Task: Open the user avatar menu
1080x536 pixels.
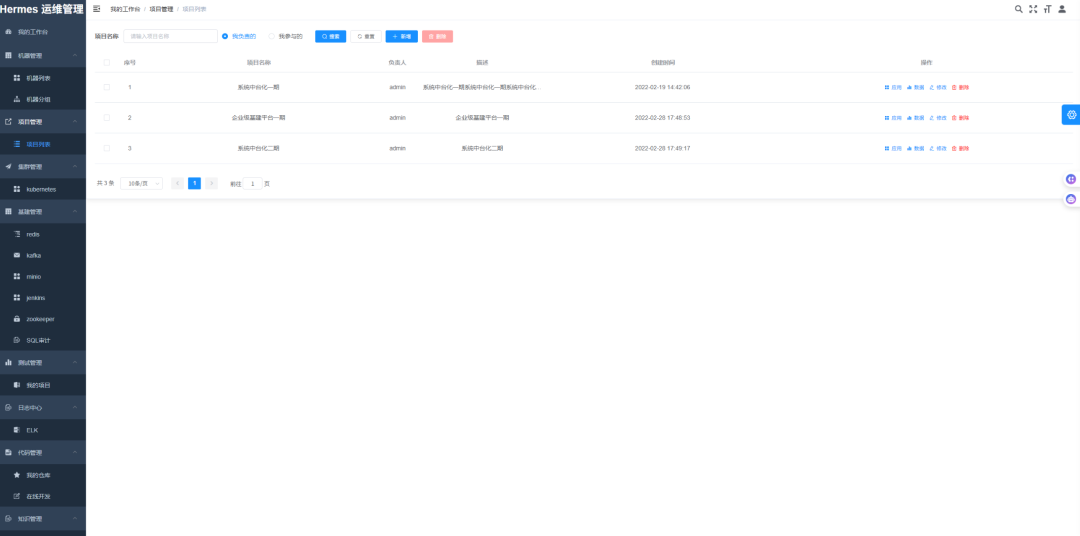Action: pyautogui.click(x=1061, y=9)
